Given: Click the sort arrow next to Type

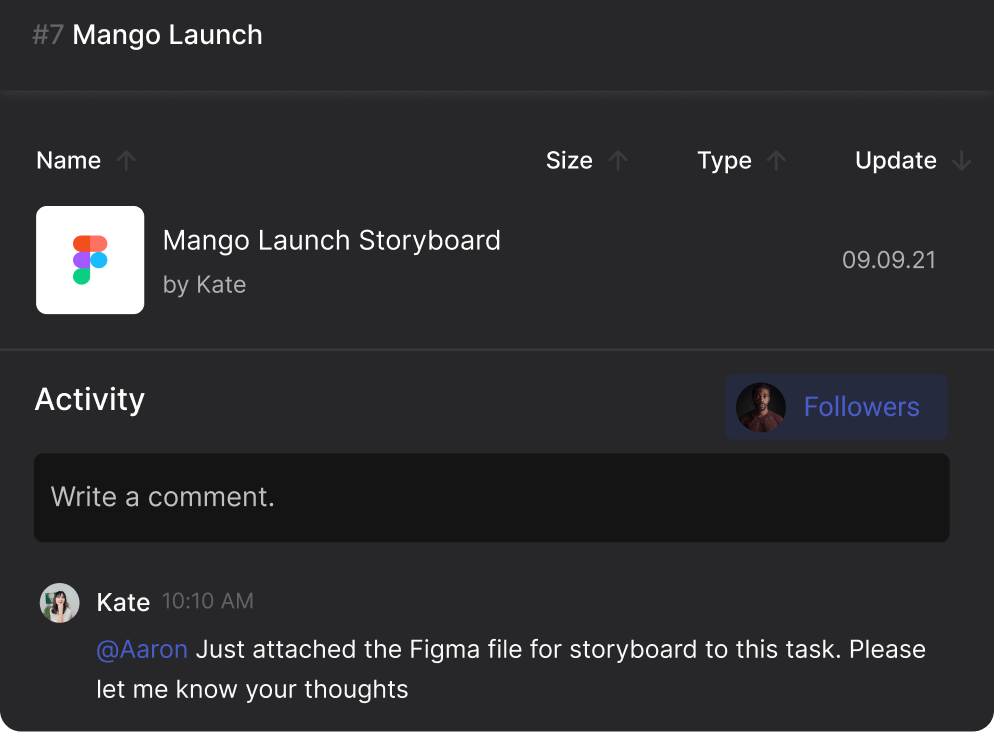Looking at the screenshot, I should click(x=777, y=161).
